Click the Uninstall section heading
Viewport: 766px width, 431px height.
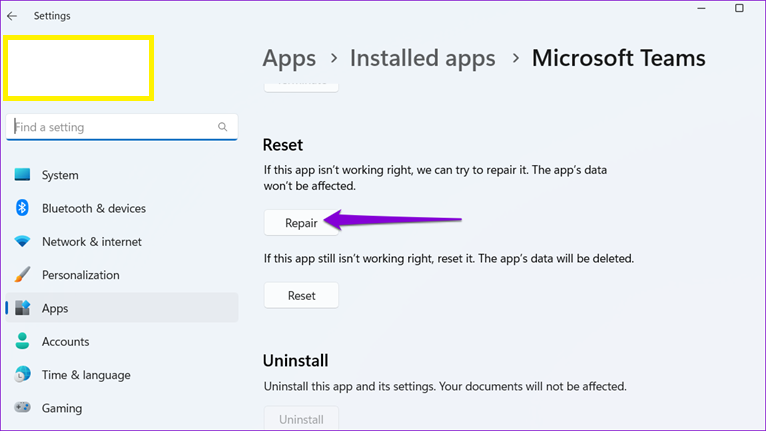click(x=296, y=361)
